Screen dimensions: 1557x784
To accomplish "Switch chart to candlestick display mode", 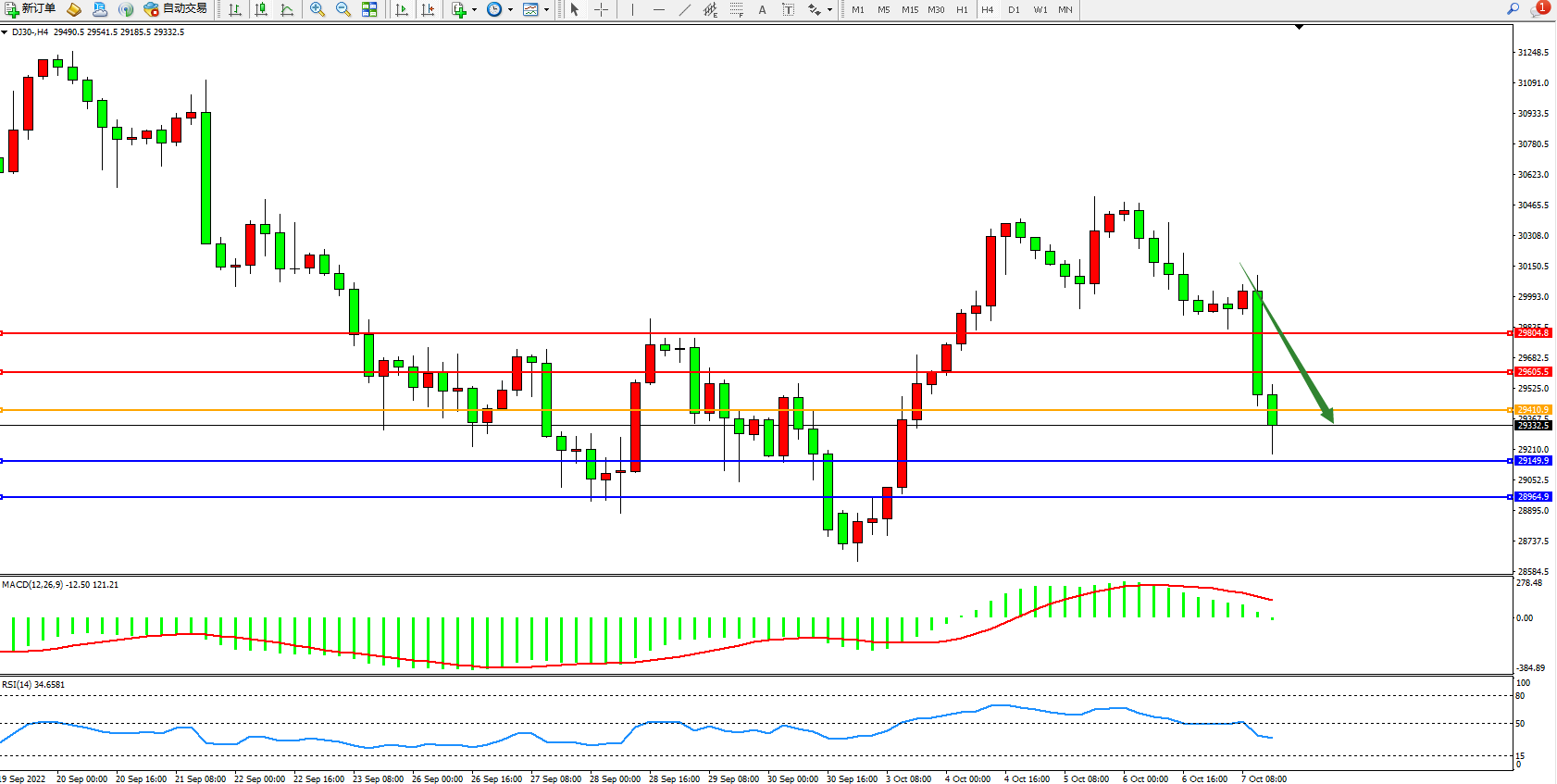I will 261,9.
